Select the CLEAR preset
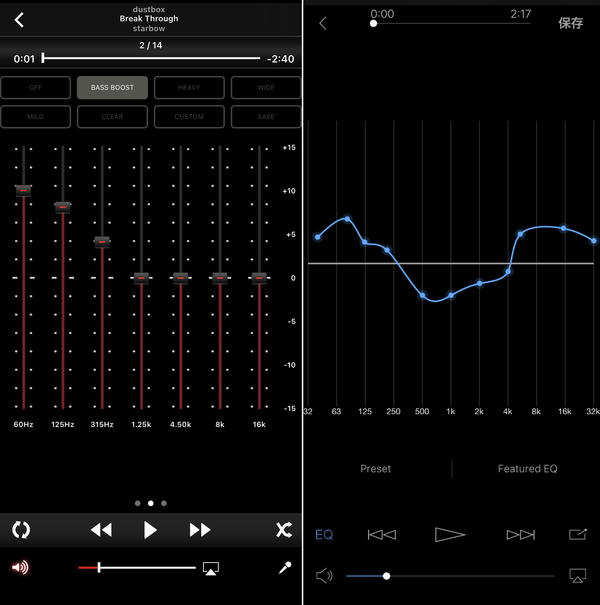This screenshot has width=600, height=605. tap(112, 117)
